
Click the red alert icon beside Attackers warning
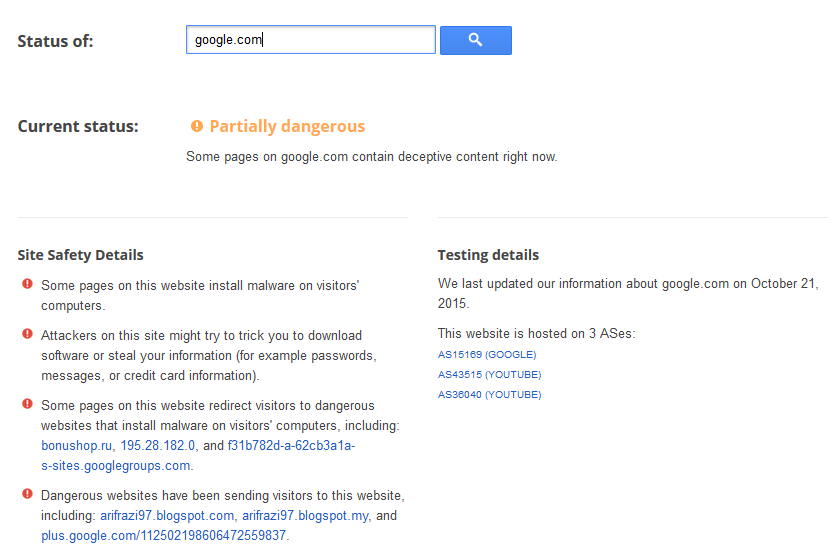pyautogui.click(x=27, y=334)
